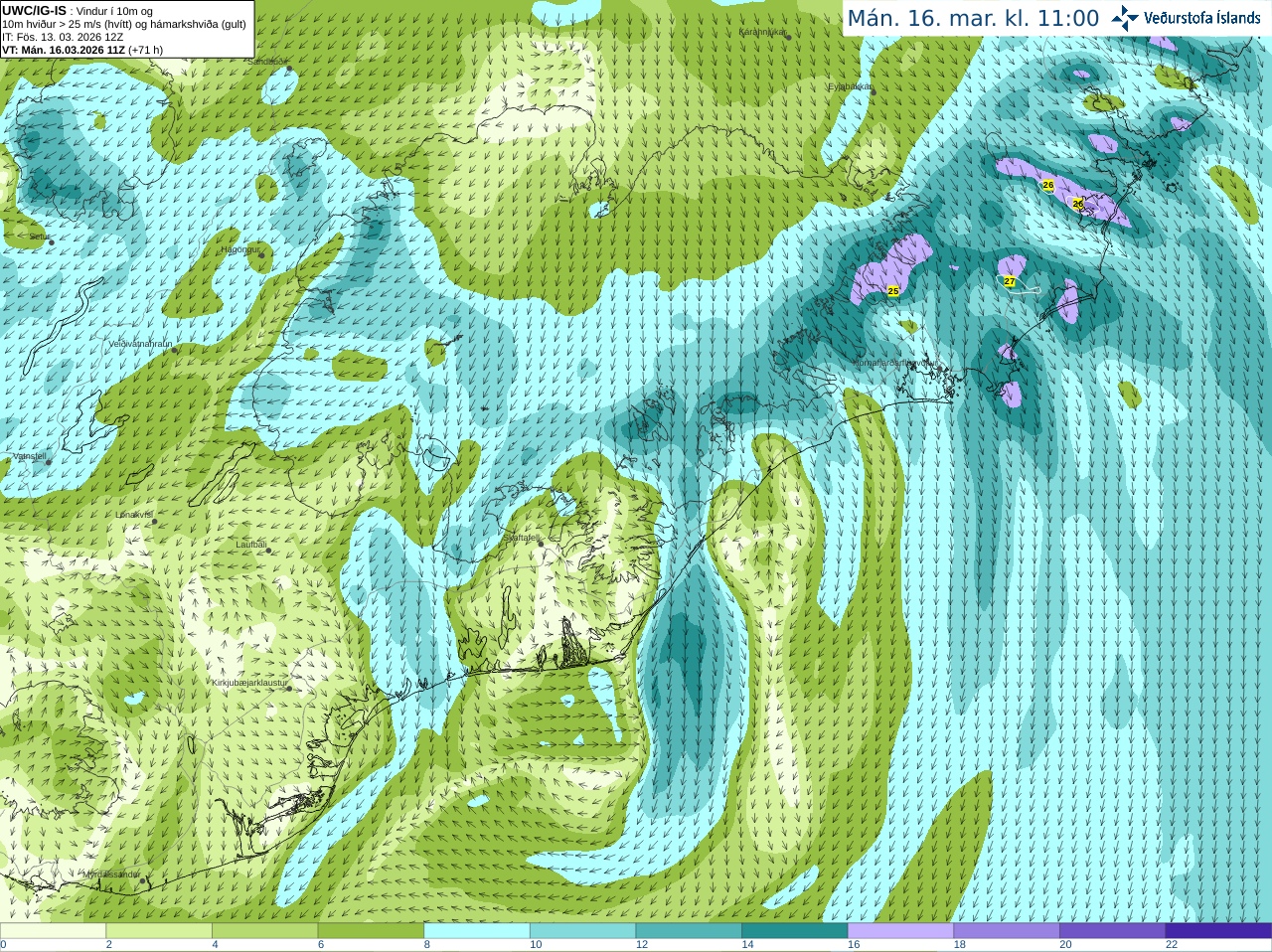The width and height of the screenshot is (1272, 952).
Task: Click the legend value 10
Action: pyautogui.click(x=536, y=945)
